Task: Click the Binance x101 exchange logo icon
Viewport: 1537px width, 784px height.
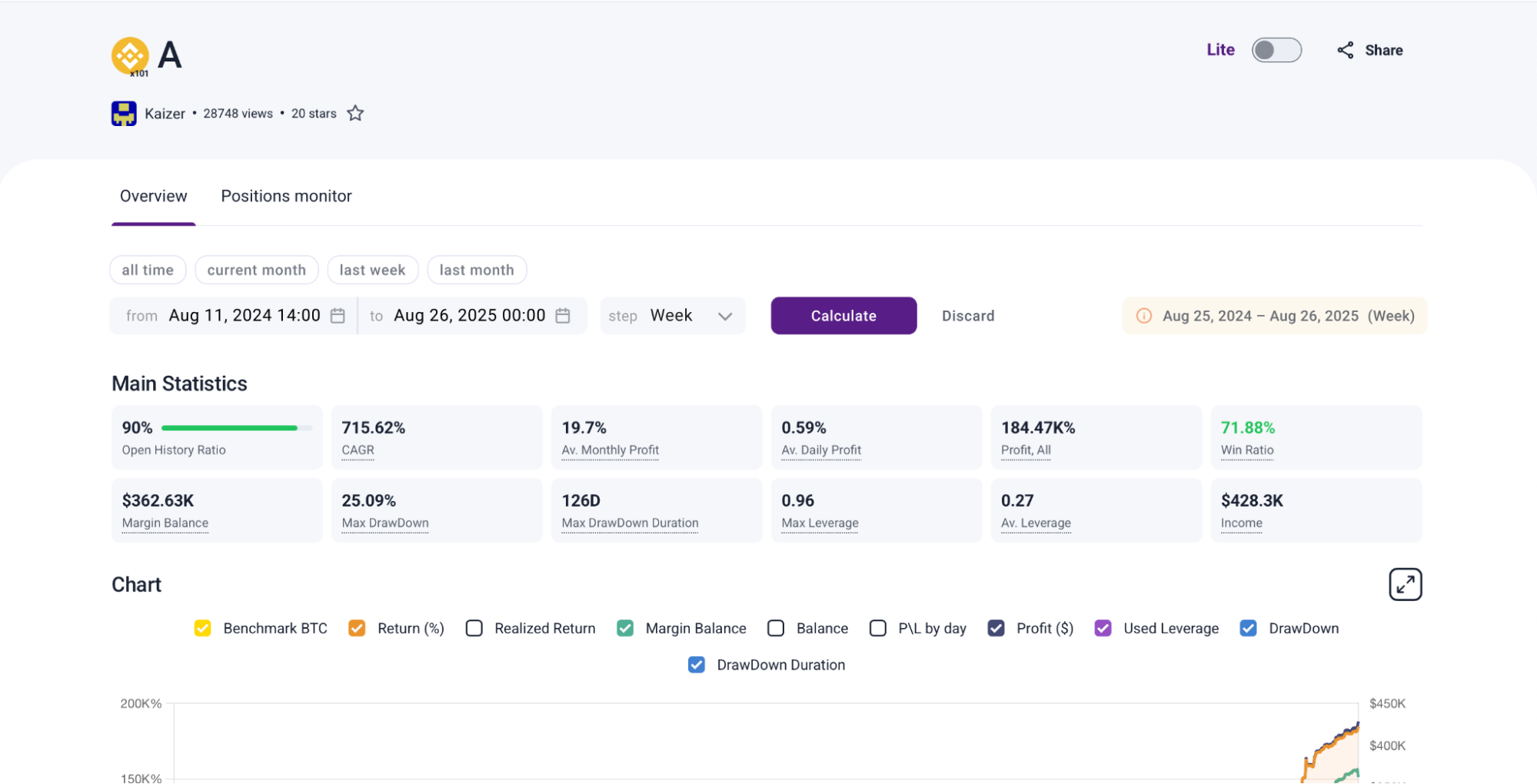Action: (130, 56)
